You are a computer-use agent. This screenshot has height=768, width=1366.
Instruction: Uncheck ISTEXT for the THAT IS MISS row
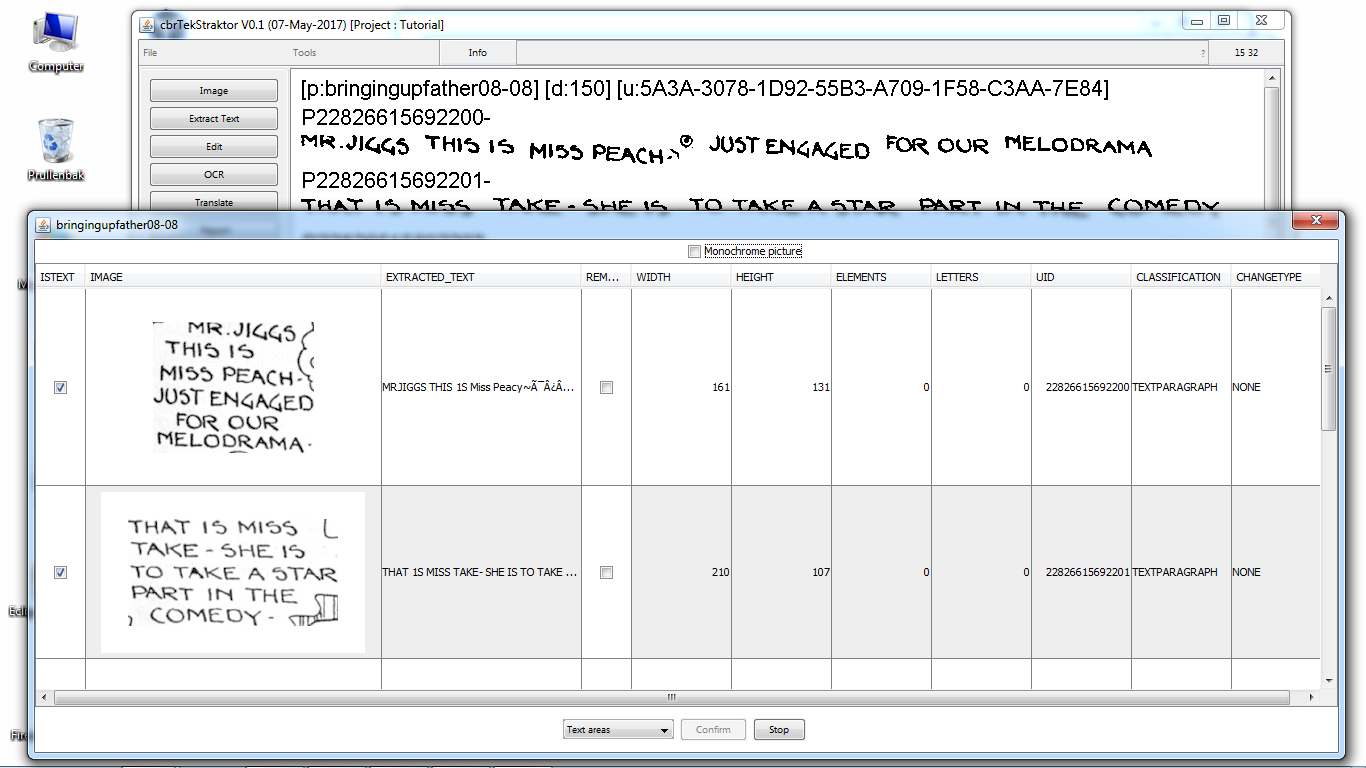click(x=60, y=572)
